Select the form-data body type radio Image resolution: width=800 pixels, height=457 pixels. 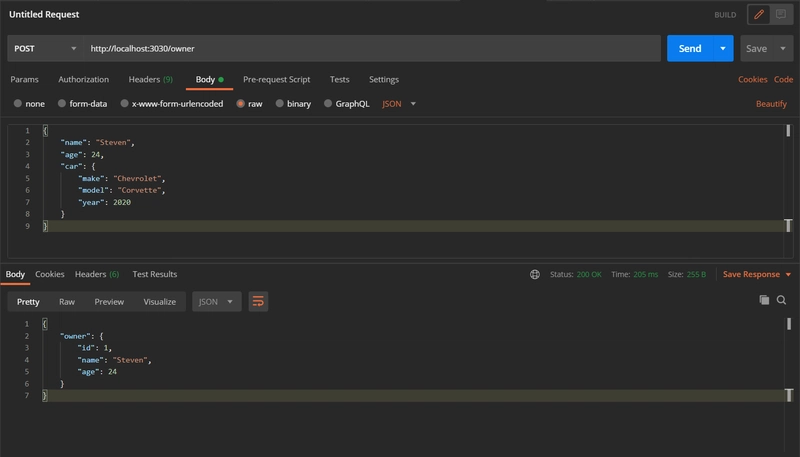[62, 104]
